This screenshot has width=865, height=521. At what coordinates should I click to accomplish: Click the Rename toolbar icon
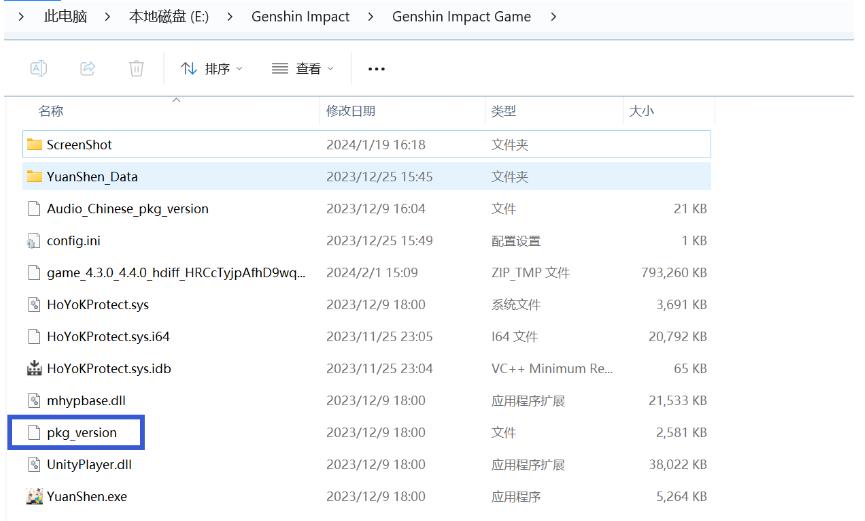click(x=39, y=68)
